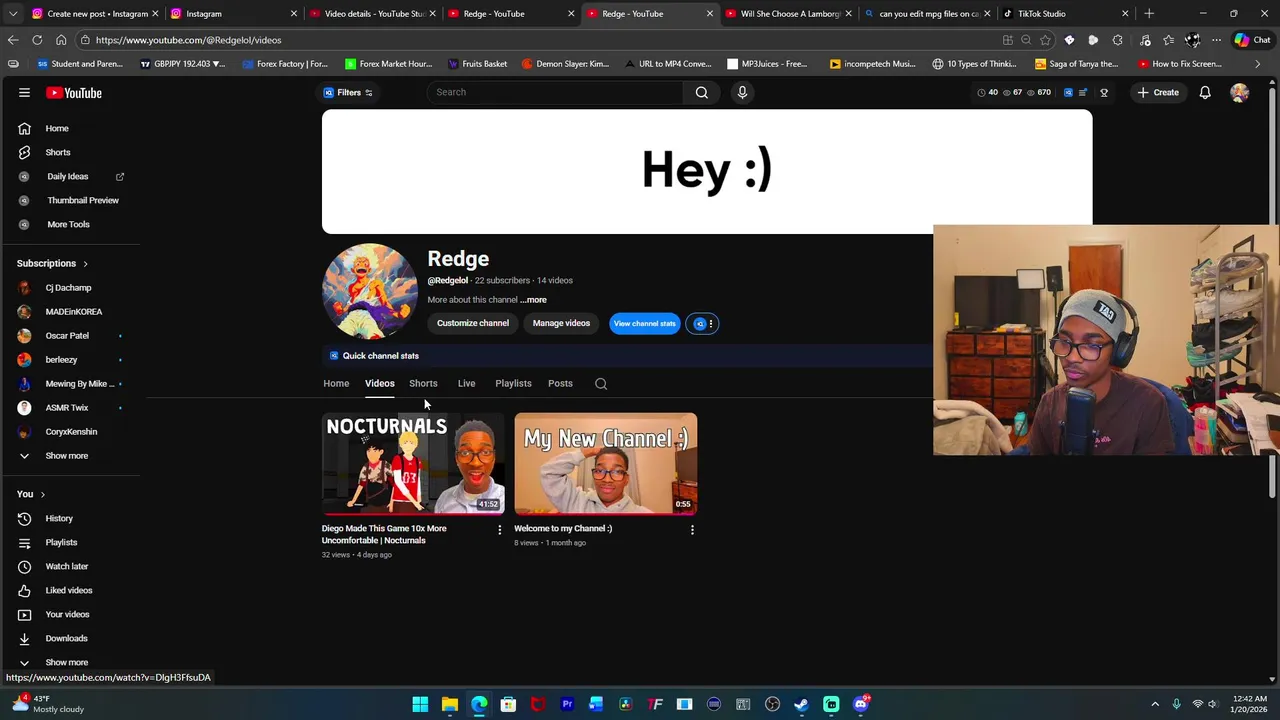Open the Nocturnals video thumbnail
Viewport: 1280px width, 720px height.
413,464
